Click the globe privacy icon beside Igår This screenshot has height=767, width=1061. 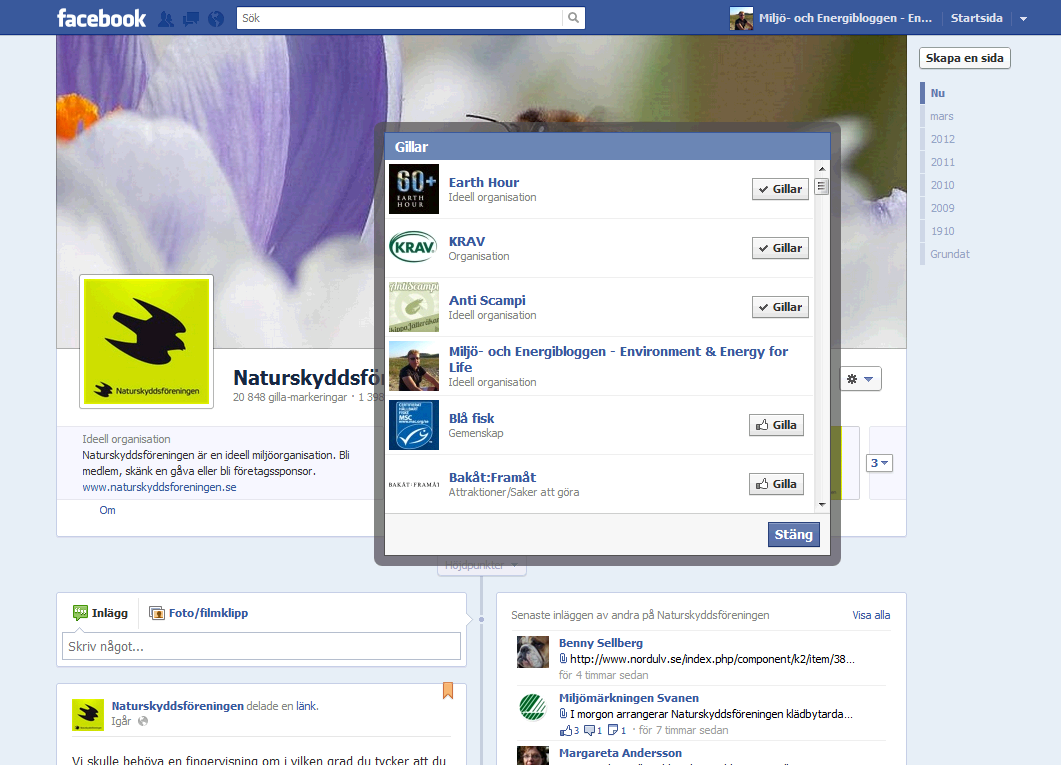point(143,721)
